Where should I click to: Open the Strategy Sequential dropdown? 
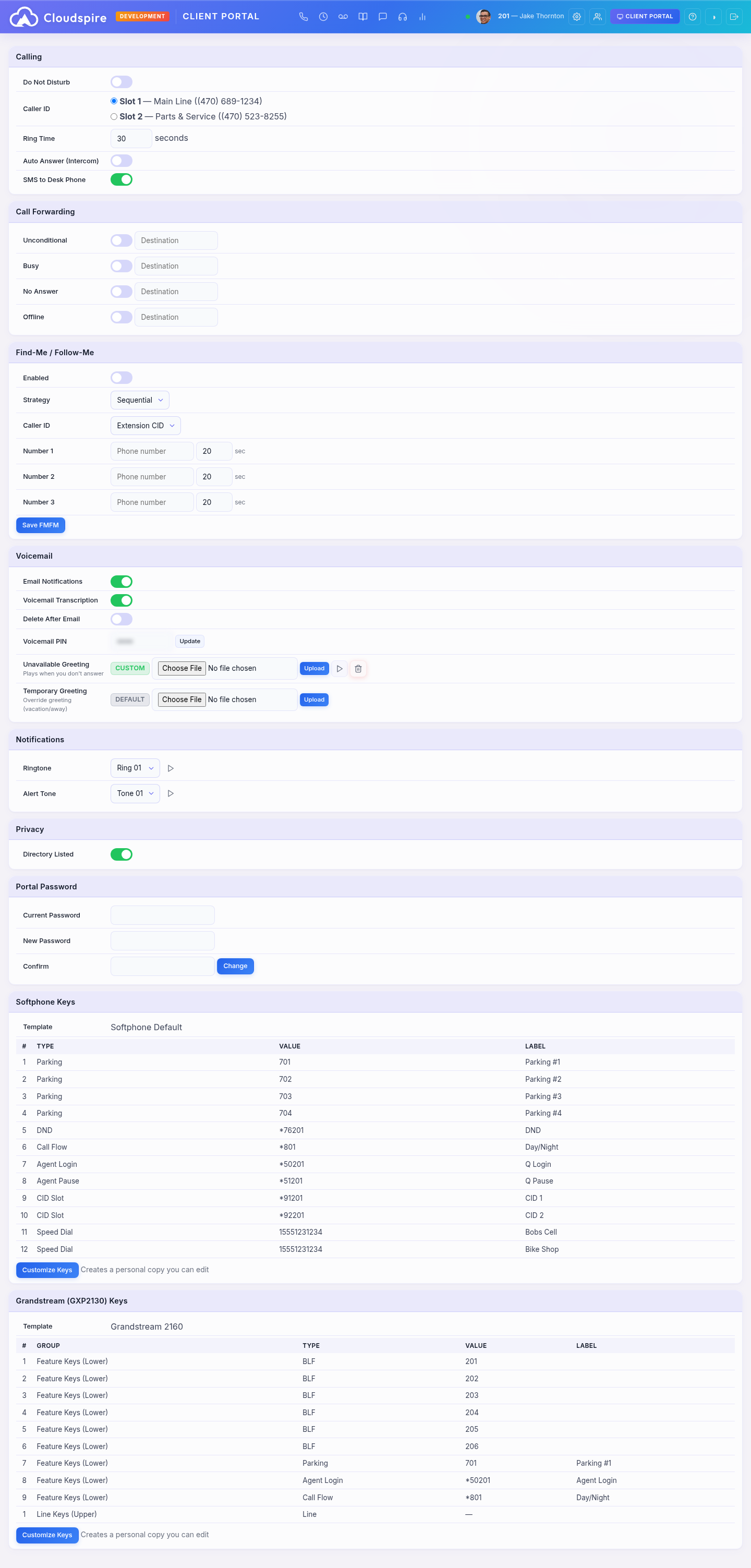pyautogui.click(x=139, y=400)
